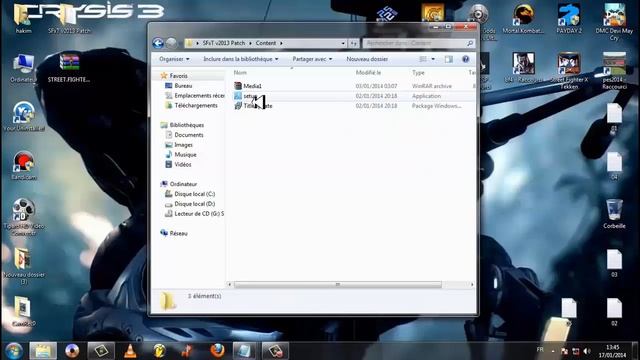Open the Organiser menu

(174, 59)
